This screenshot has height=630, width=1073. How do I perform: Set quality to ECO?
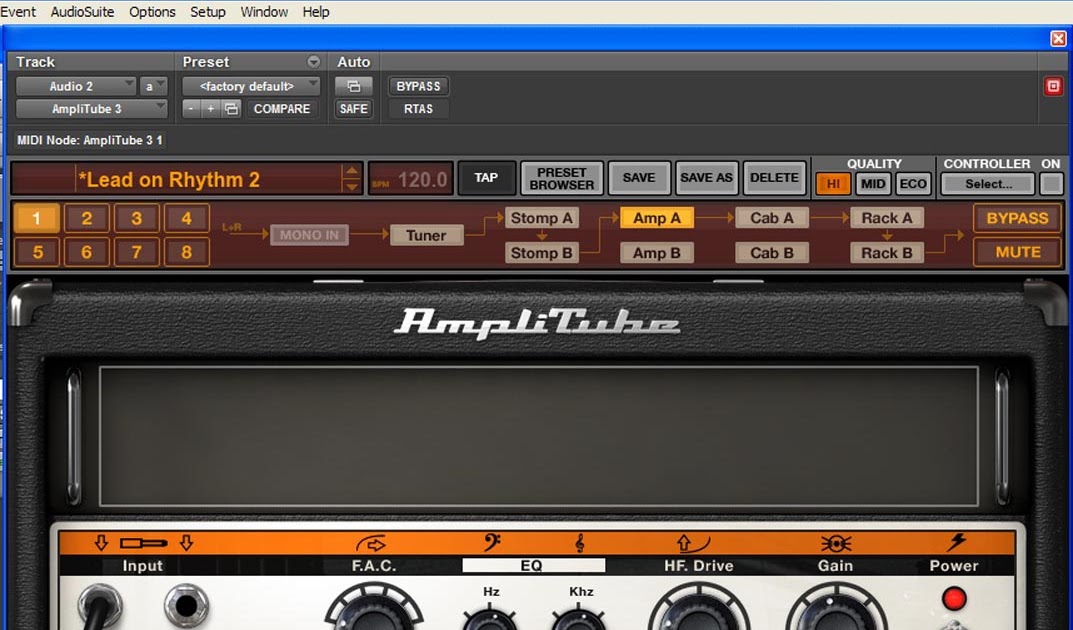[x=913, y=184]
